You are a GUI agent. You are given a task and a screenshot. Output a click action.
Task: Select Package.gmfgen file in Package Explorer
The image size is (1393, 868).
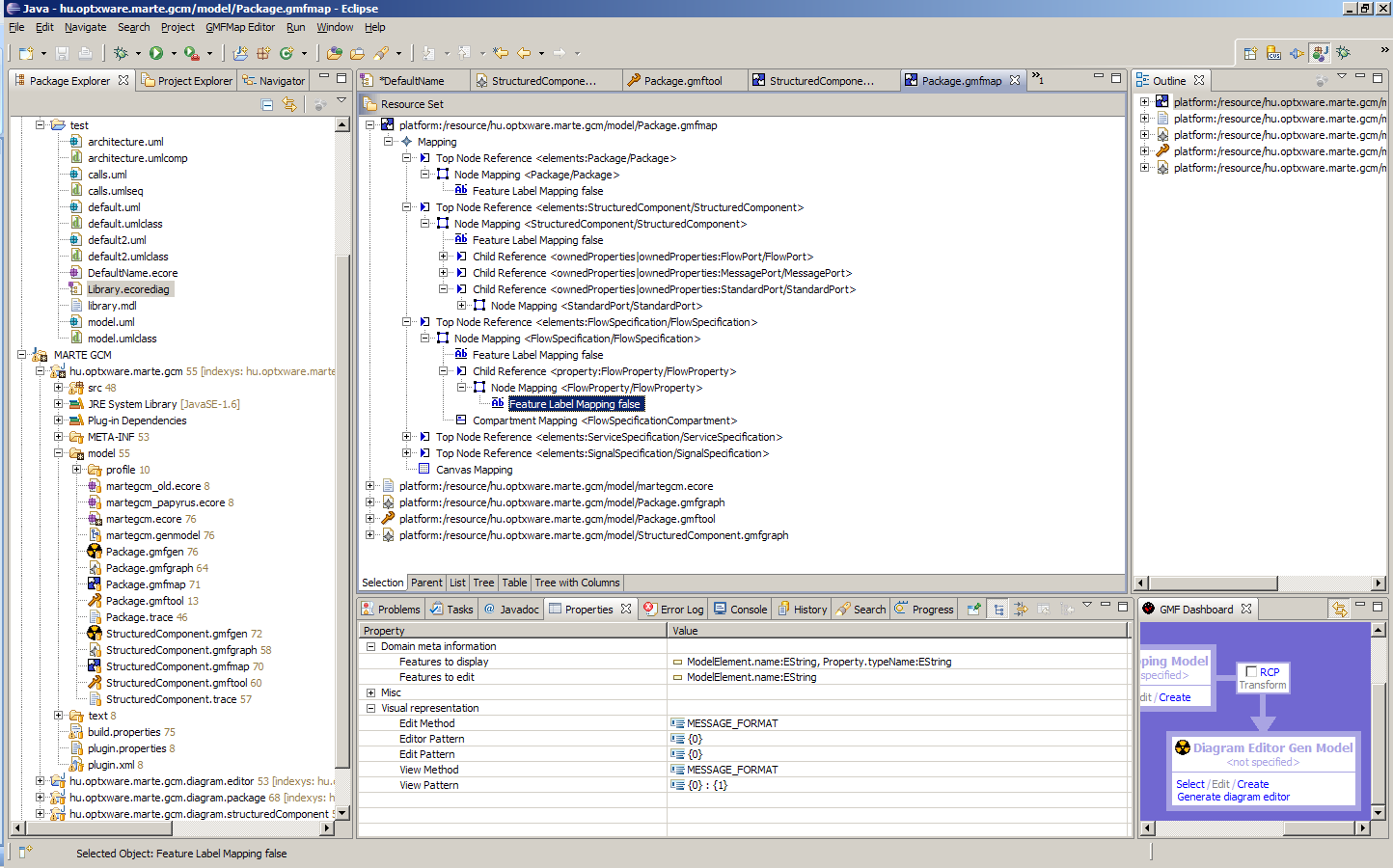coord(143,552)
